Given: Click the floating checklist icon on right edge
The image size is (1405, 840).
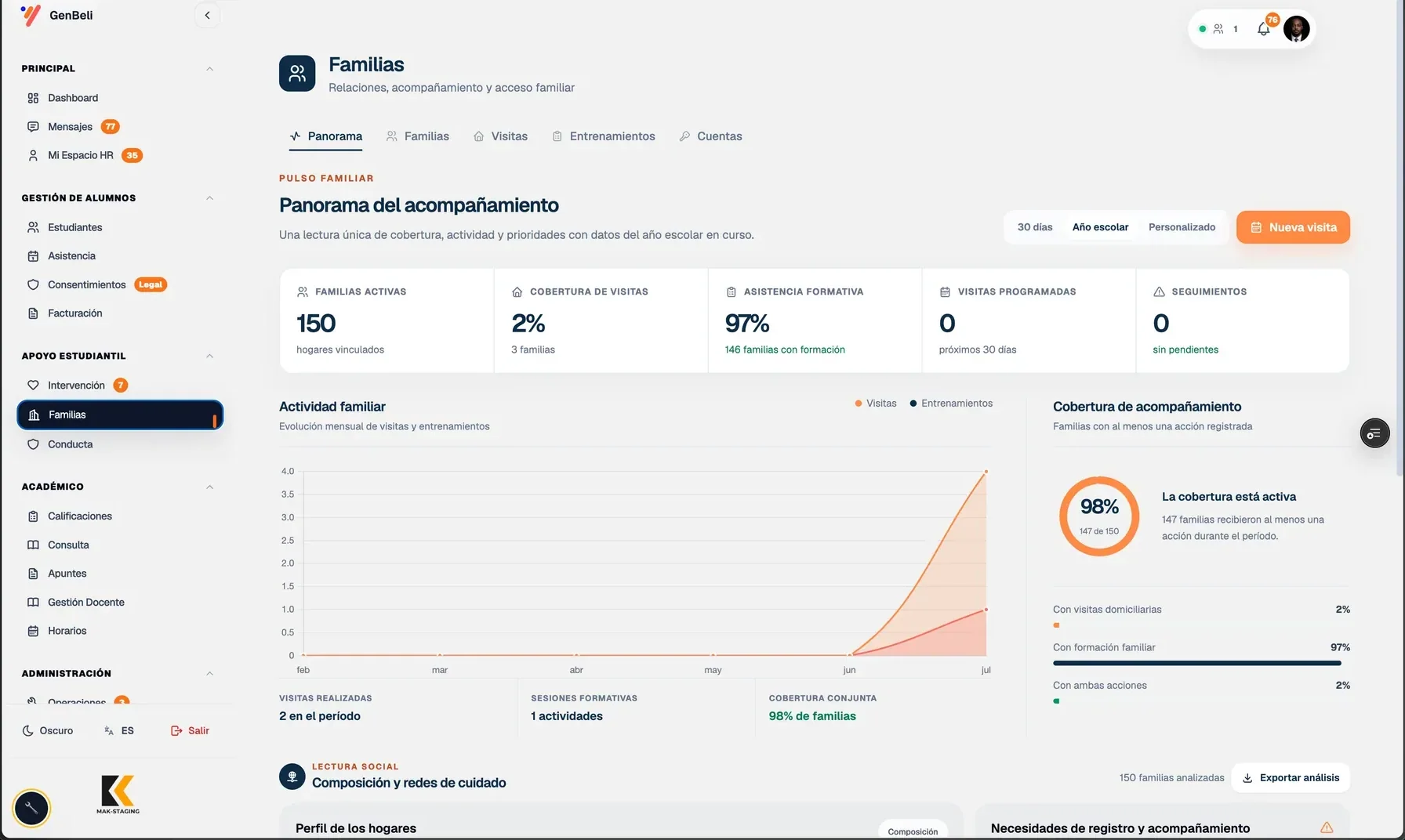Looking at the screenshot, I should 1374,433.
